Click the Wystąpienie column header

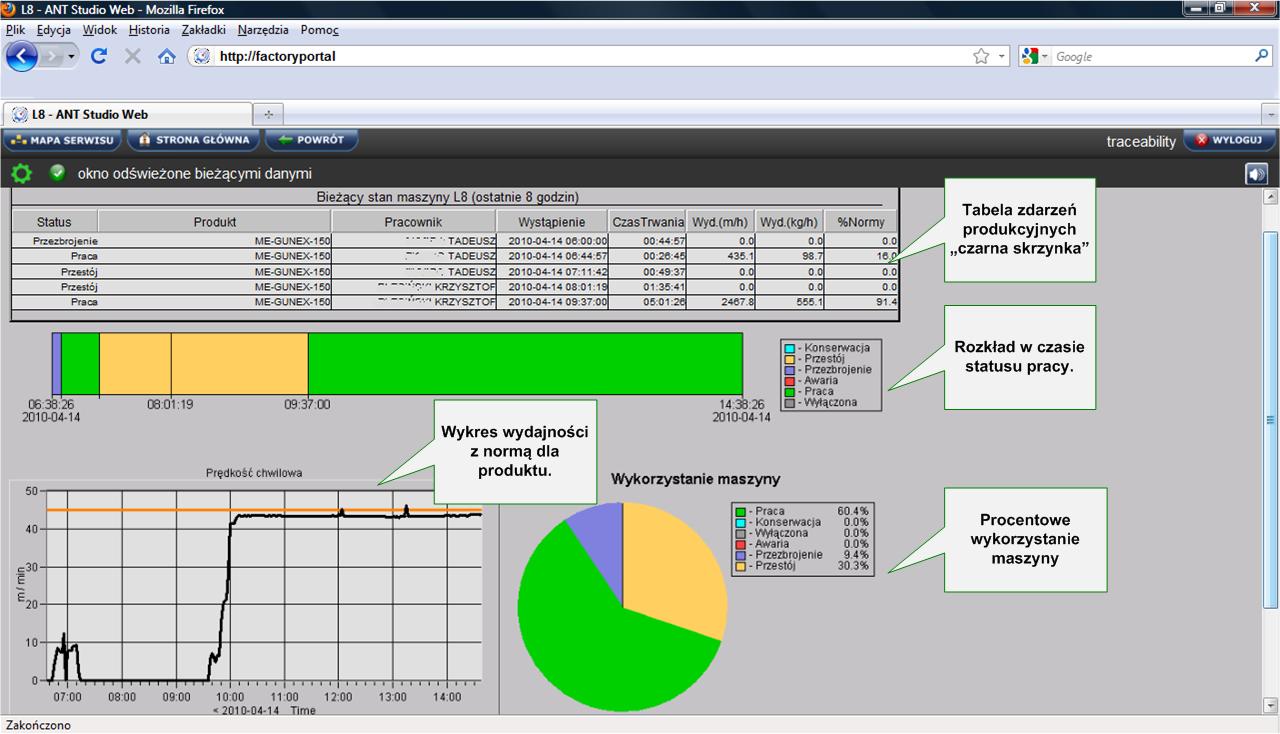pyautogui.click(x=552, y=222)
